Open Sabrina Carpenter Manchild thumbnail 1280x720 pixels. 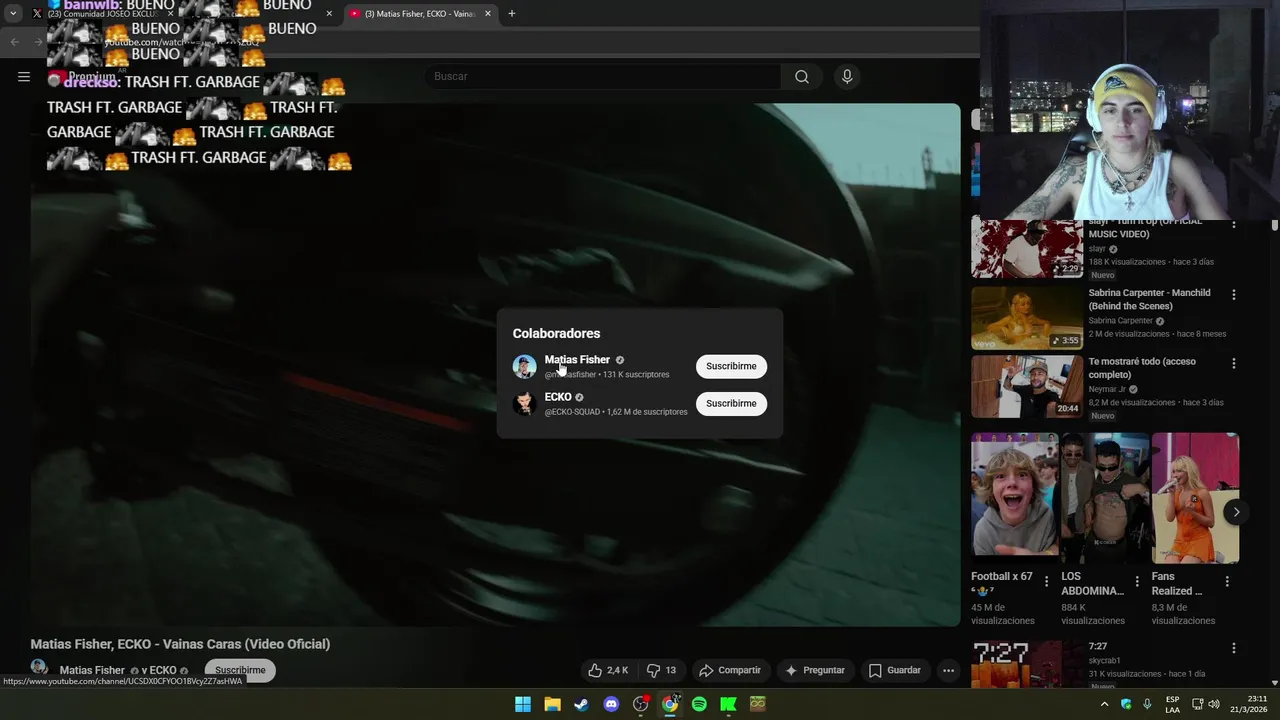point(1027,318)
